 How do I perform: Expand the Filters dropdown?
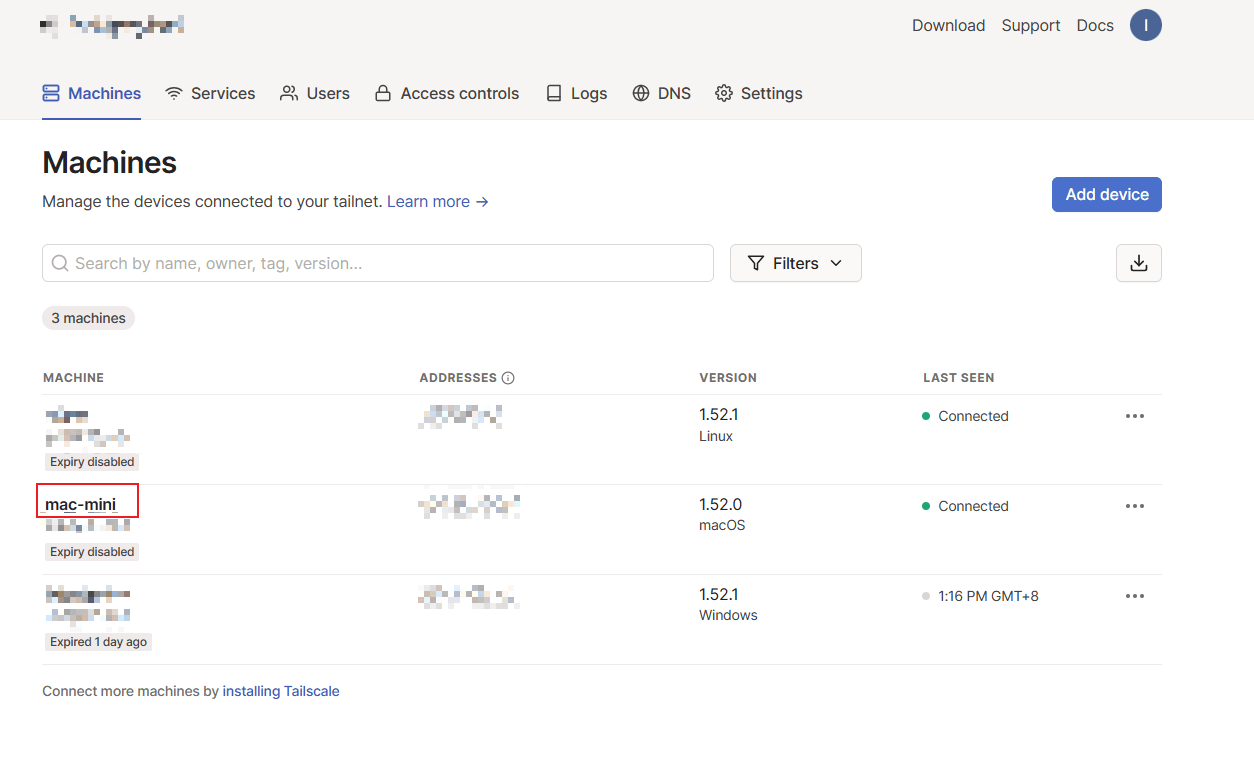click(796, 263)
